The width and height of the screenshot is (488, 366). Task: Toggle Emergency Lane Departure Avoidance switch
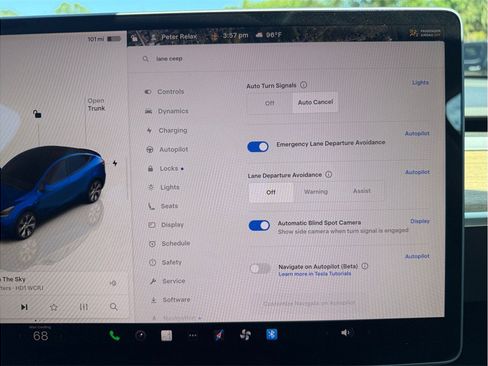click(258, 146)
